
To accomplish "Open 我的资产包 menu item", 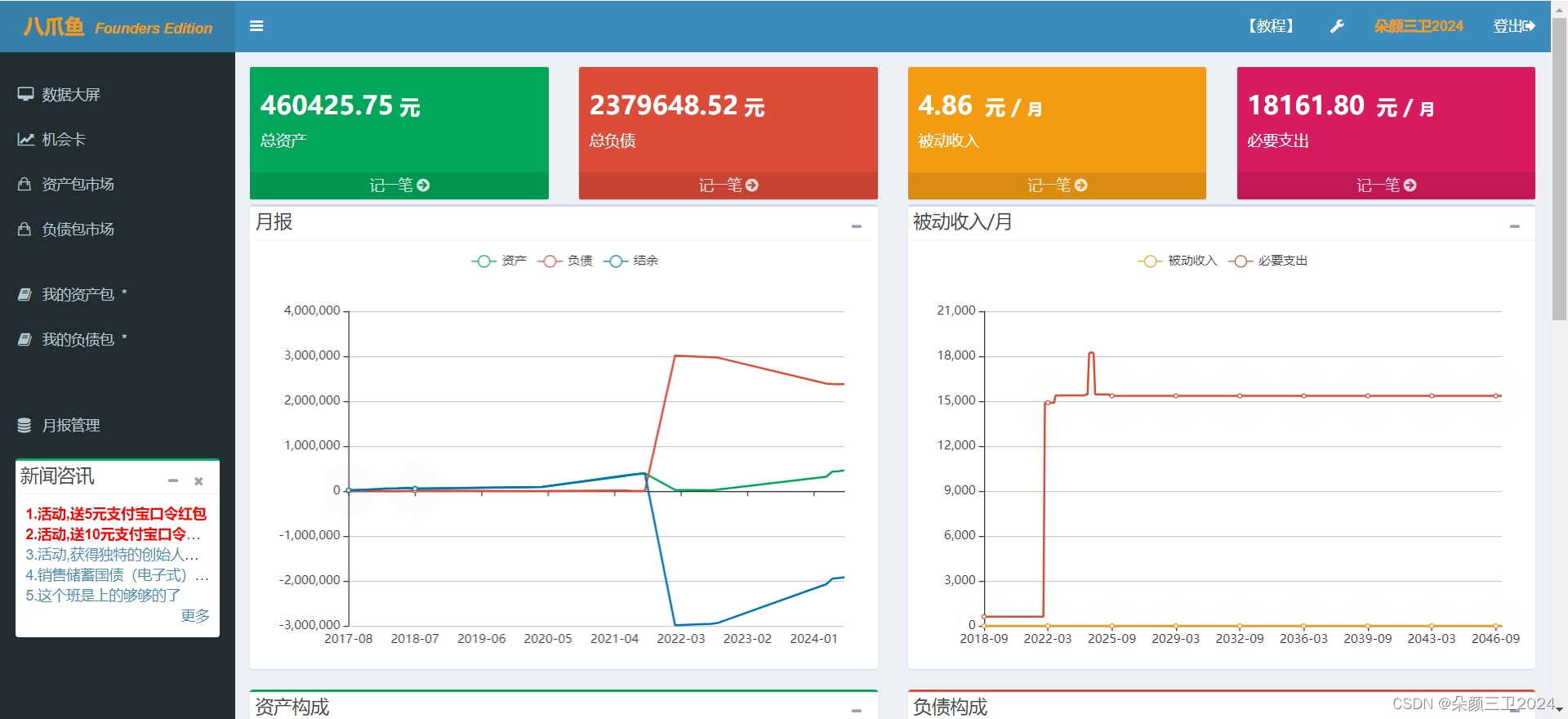I will coord(78,294).
